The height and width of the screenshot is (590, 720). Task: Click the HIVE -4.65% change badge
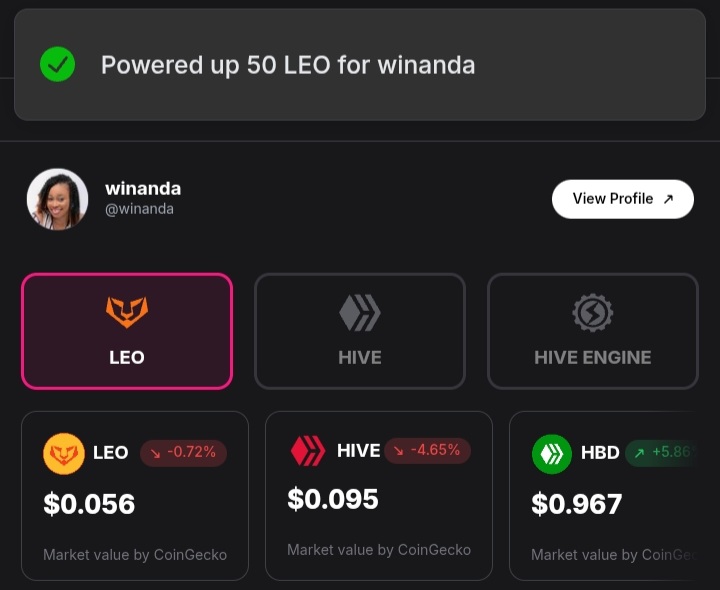click(427, 450)
